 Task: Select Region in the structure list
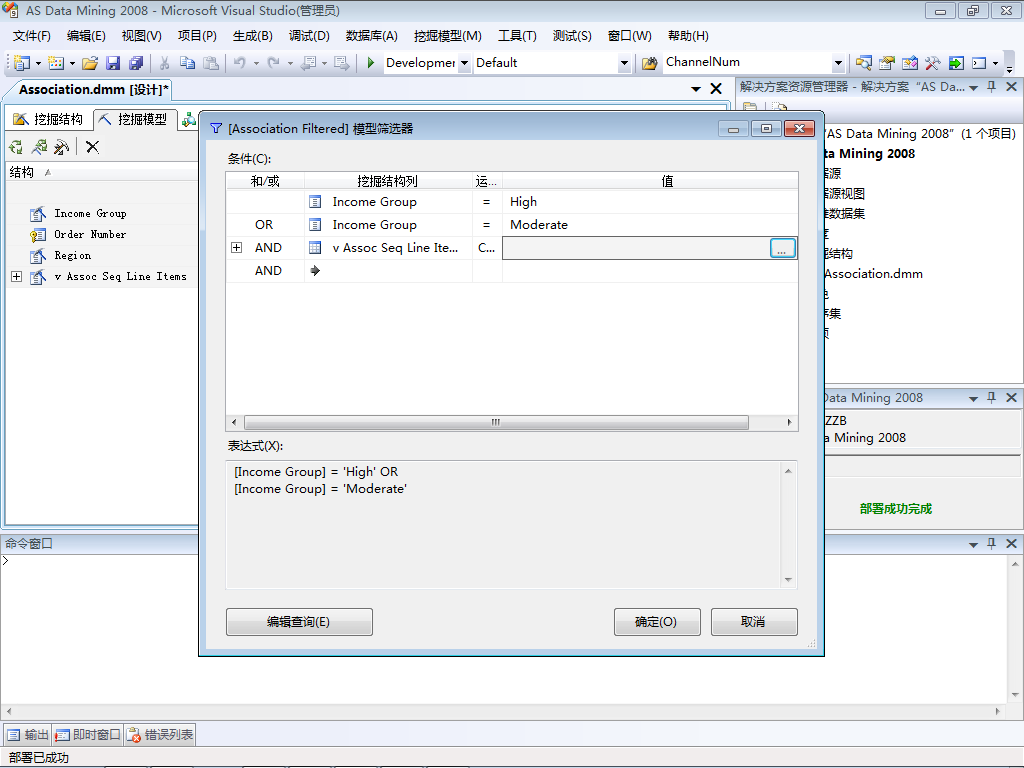point(72,255)
